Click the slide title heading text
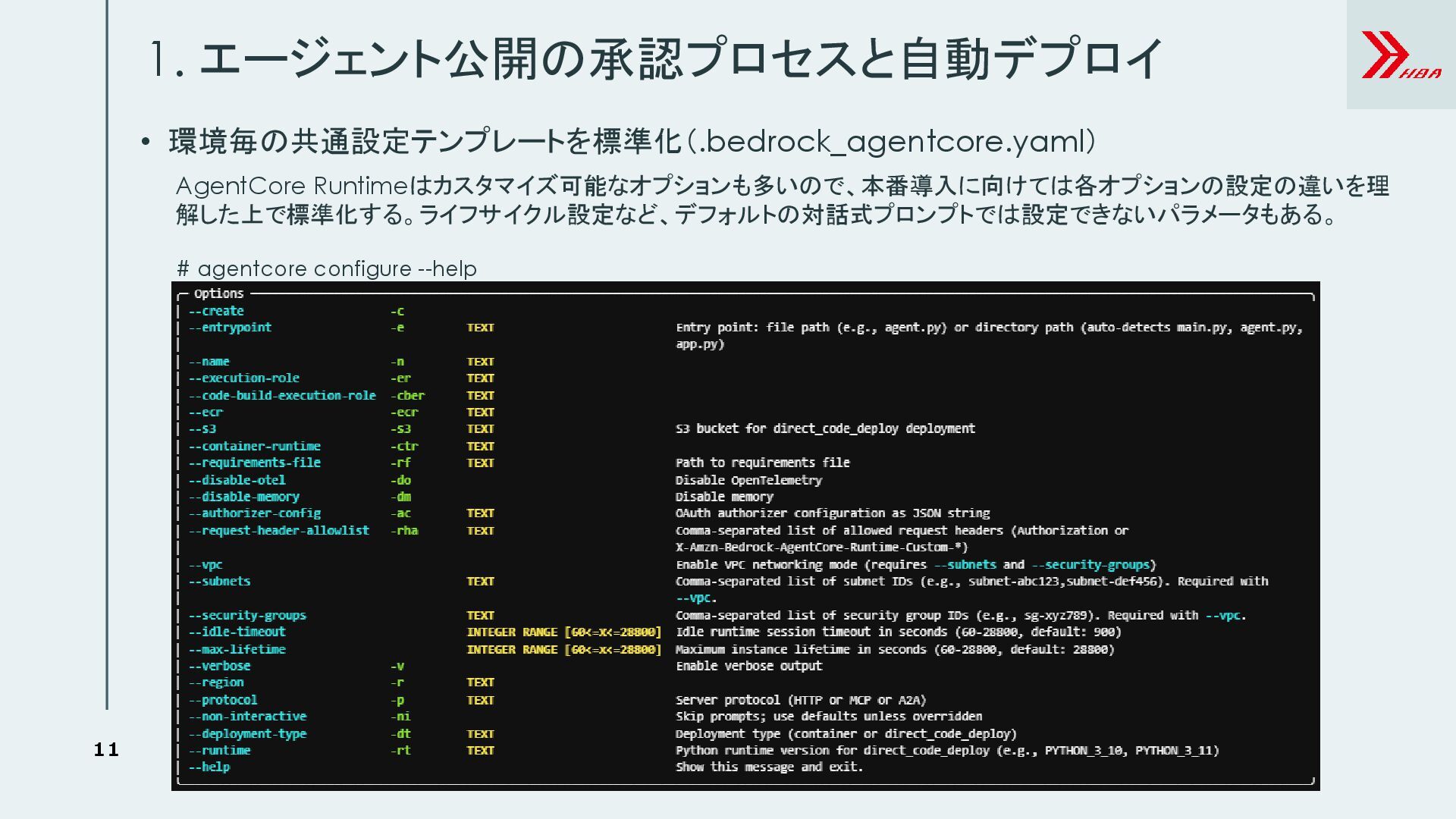 tap(655, 58)
